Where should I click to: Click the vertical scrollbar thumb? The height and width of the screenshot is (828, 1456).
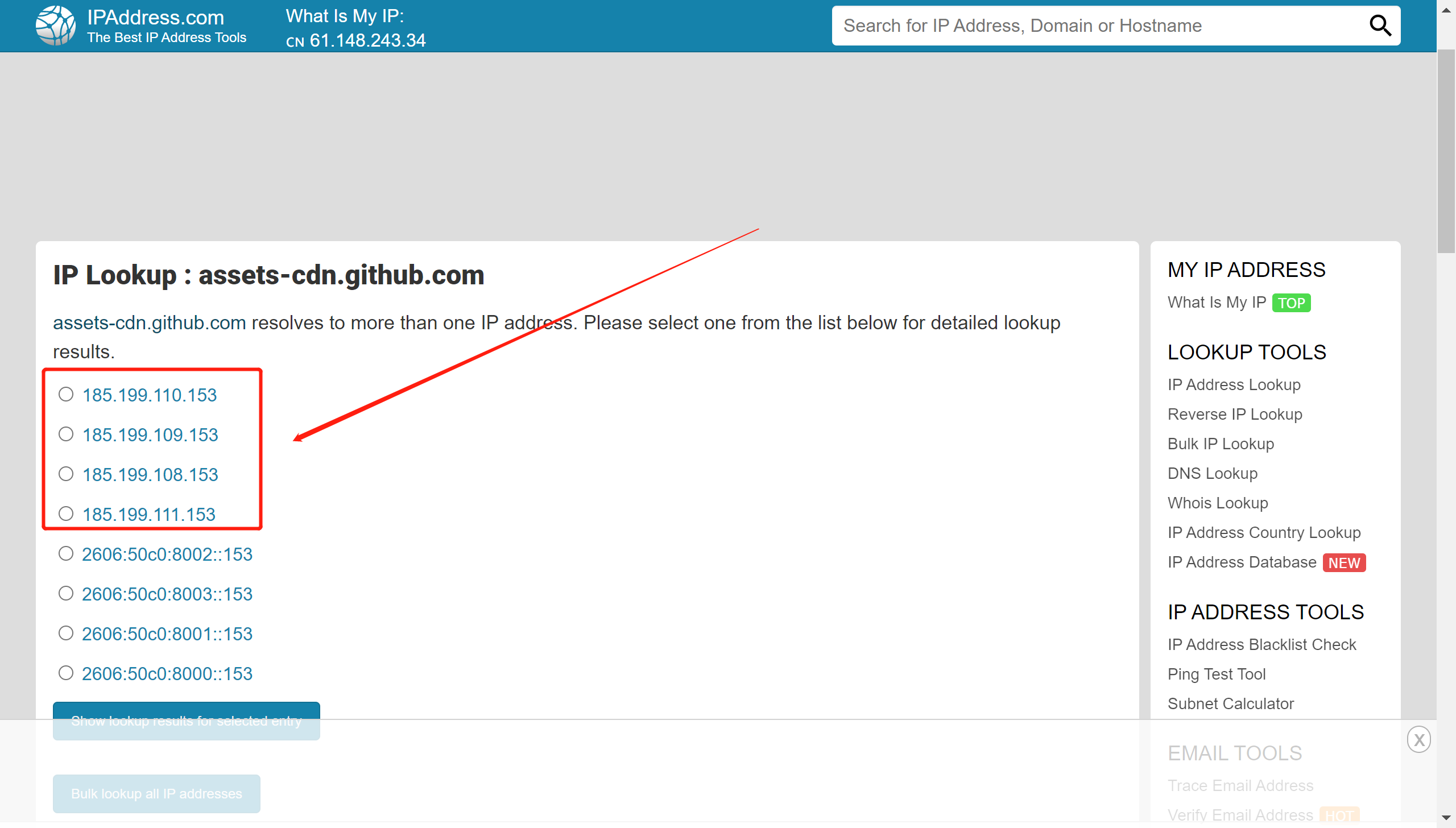point(1446,151)
